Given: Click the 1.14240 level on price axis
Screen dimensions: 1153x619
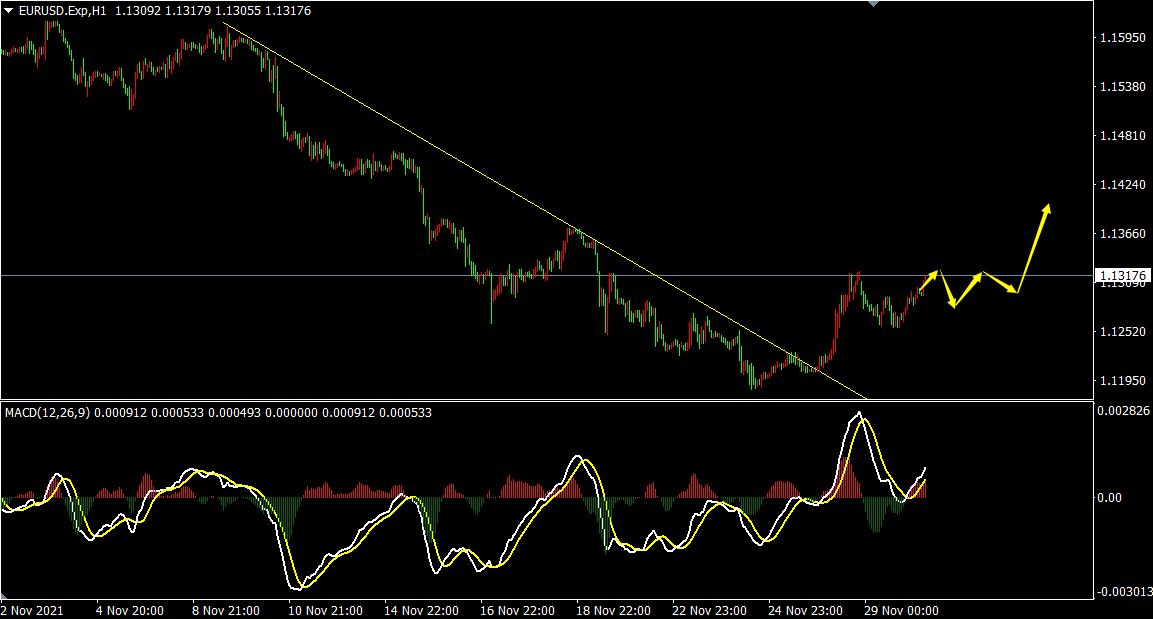Looking at the screenshot, I should (x=1121, y=185).
